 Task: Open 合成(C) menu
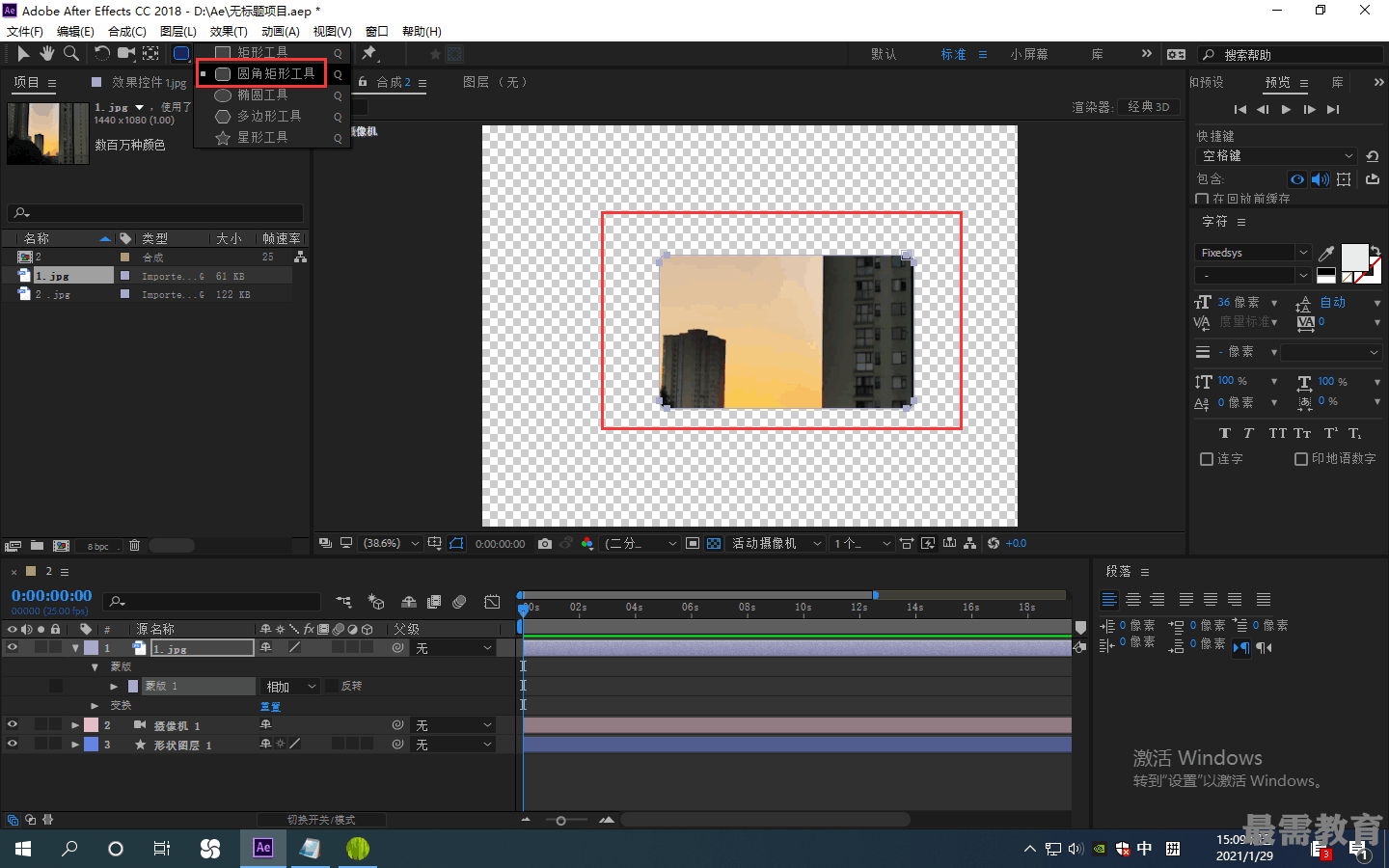[127, 32]
